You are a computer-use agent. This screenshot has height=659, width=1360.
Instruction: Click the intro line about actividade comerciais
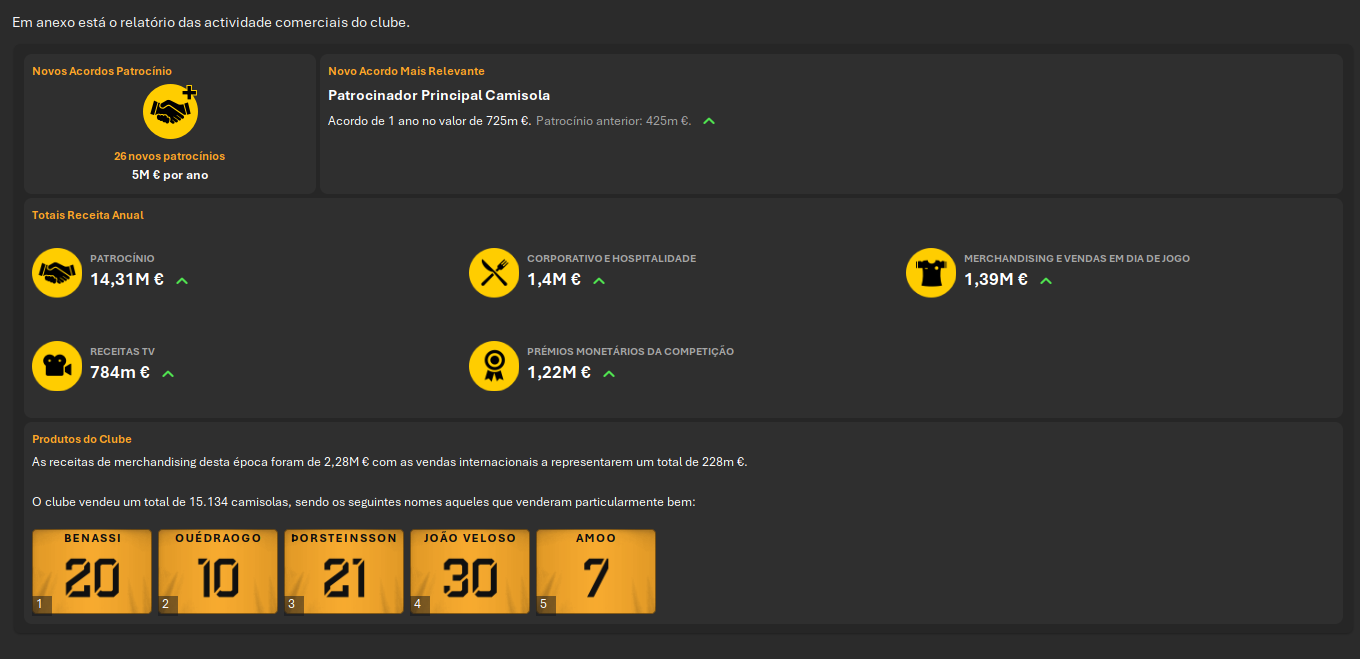pyautogui.click(x=211, y=22)
